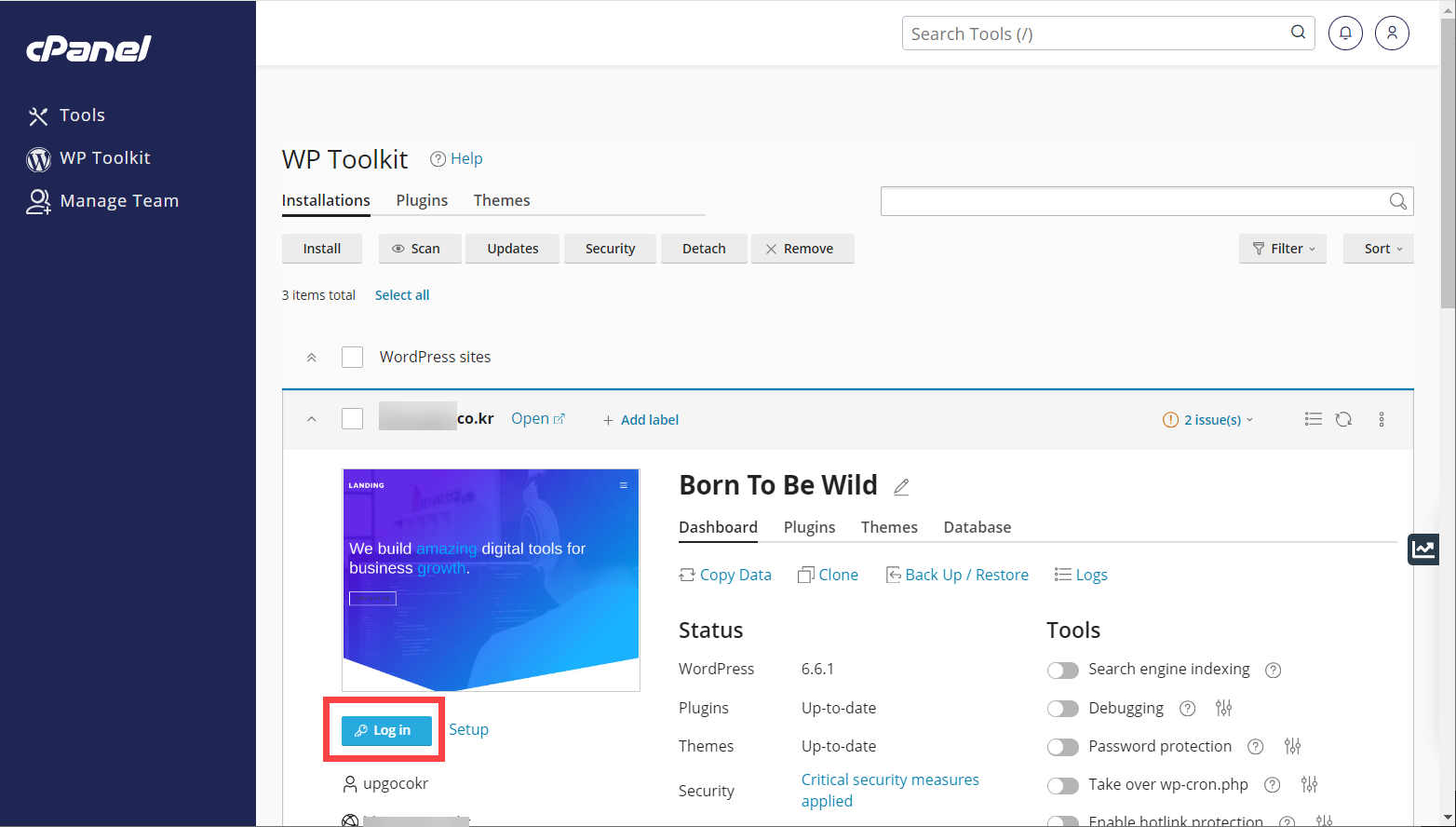Open Tools in the sidebar
1456x827 pixels.
click(x=66, y=115)
